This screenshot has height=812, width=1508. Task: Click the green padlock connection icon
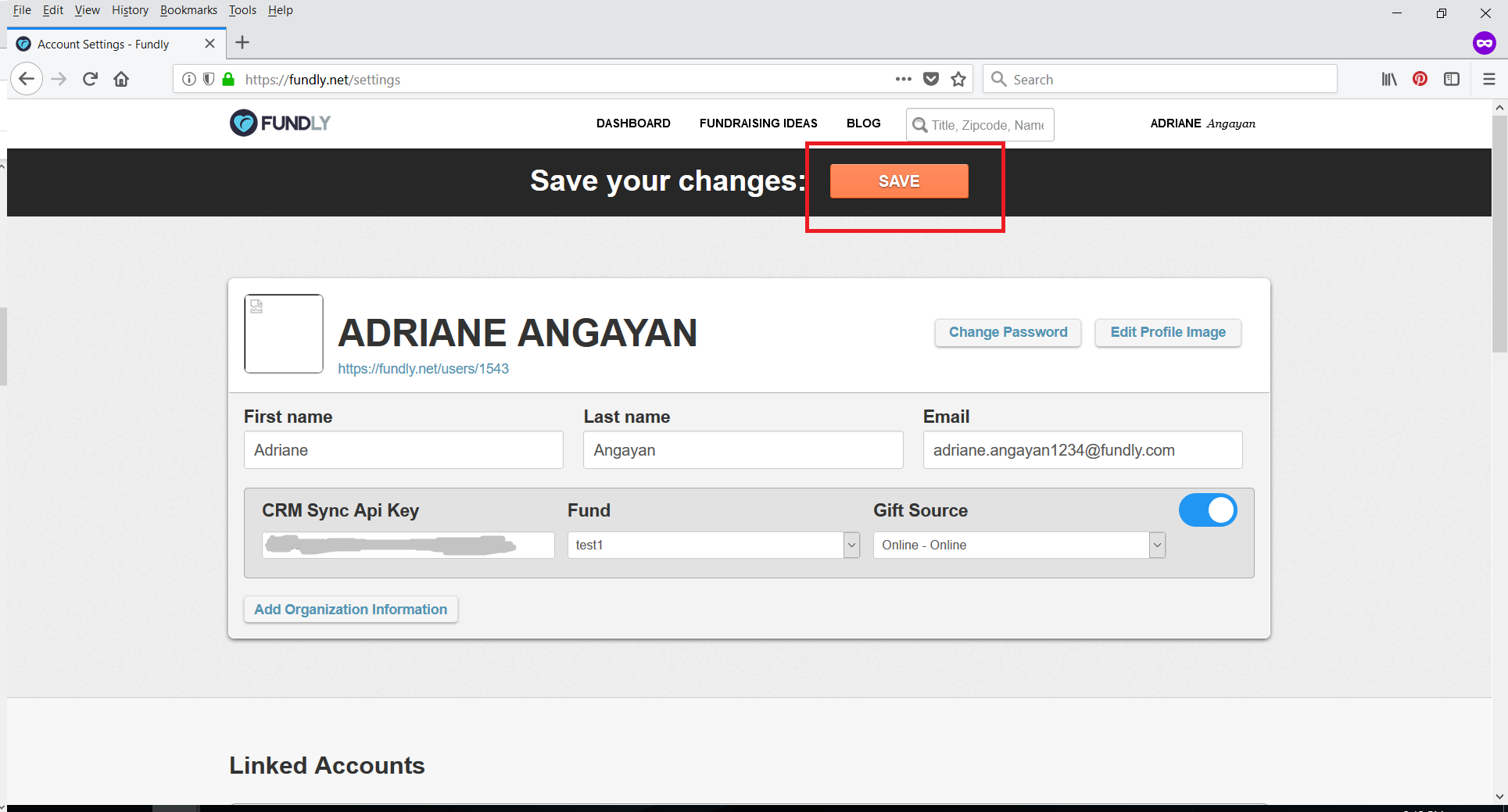tap(228, 79)
